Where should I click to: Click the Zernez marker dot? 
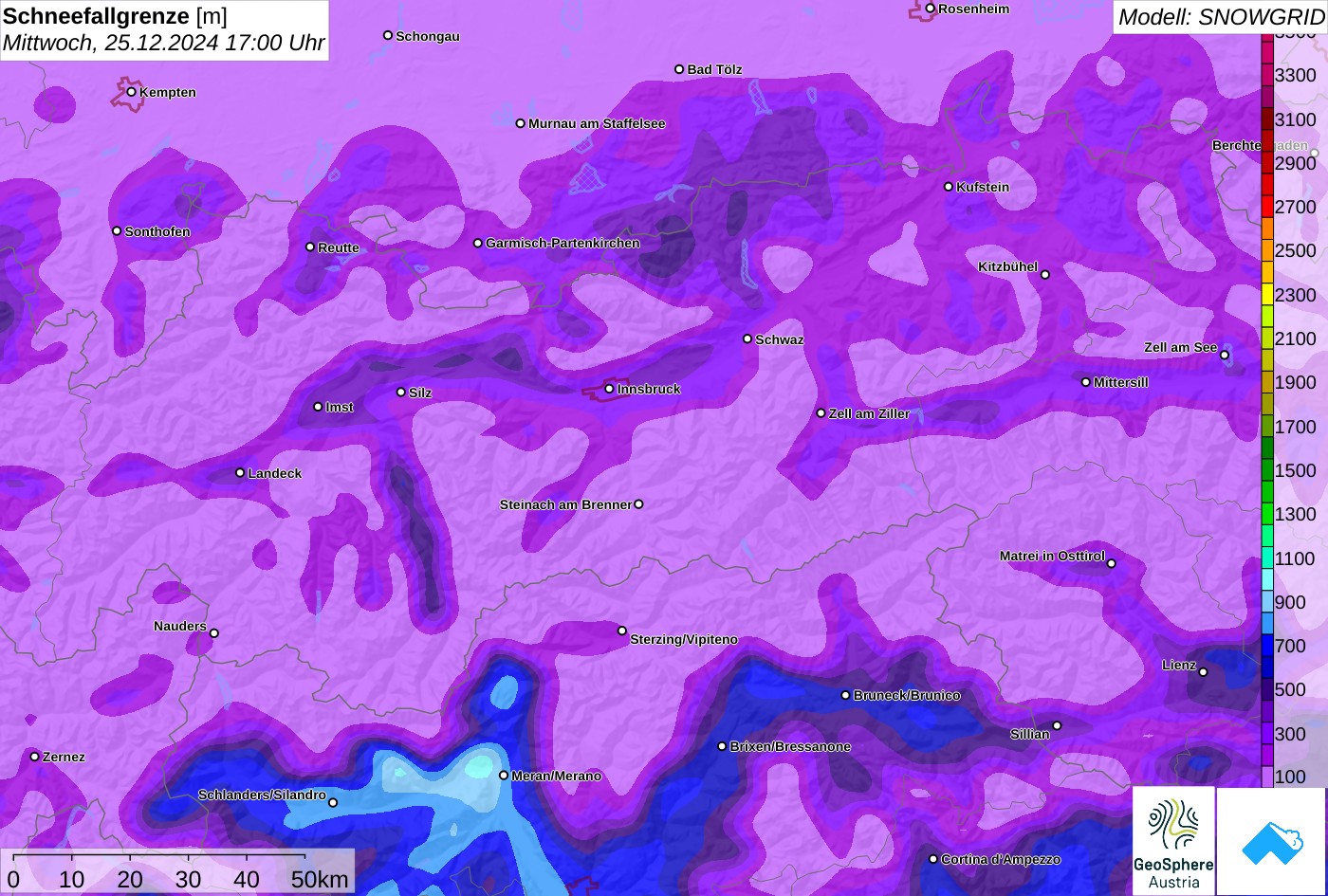(x=35, y=757)
